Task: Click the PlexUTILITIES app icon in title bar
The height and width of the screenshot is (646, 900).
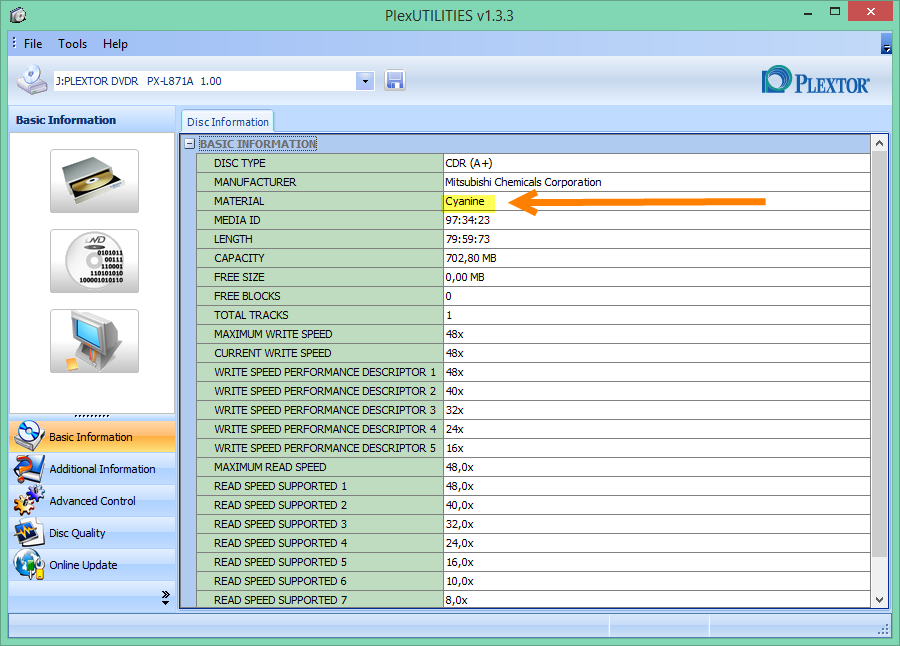Action: click(18, 15)
